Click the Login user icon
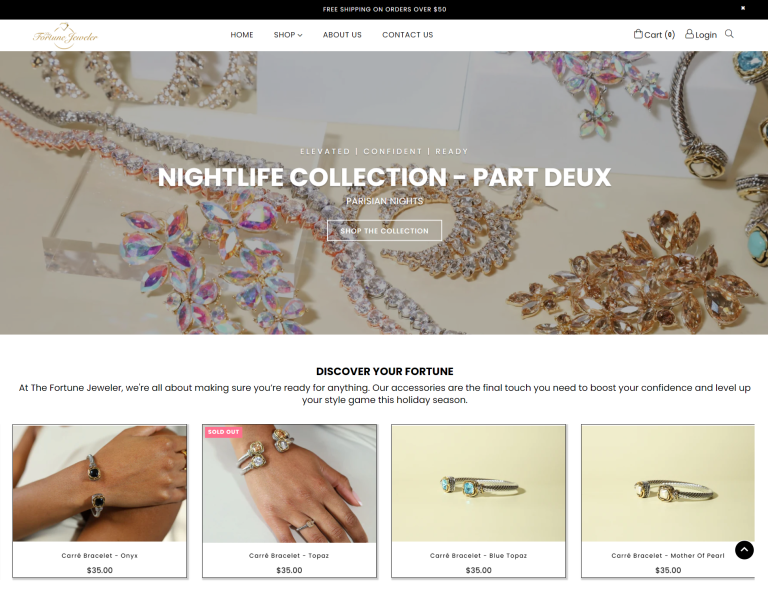Viewport: 768px width, 593px height. pyautogui.click(x=689, y=34)
